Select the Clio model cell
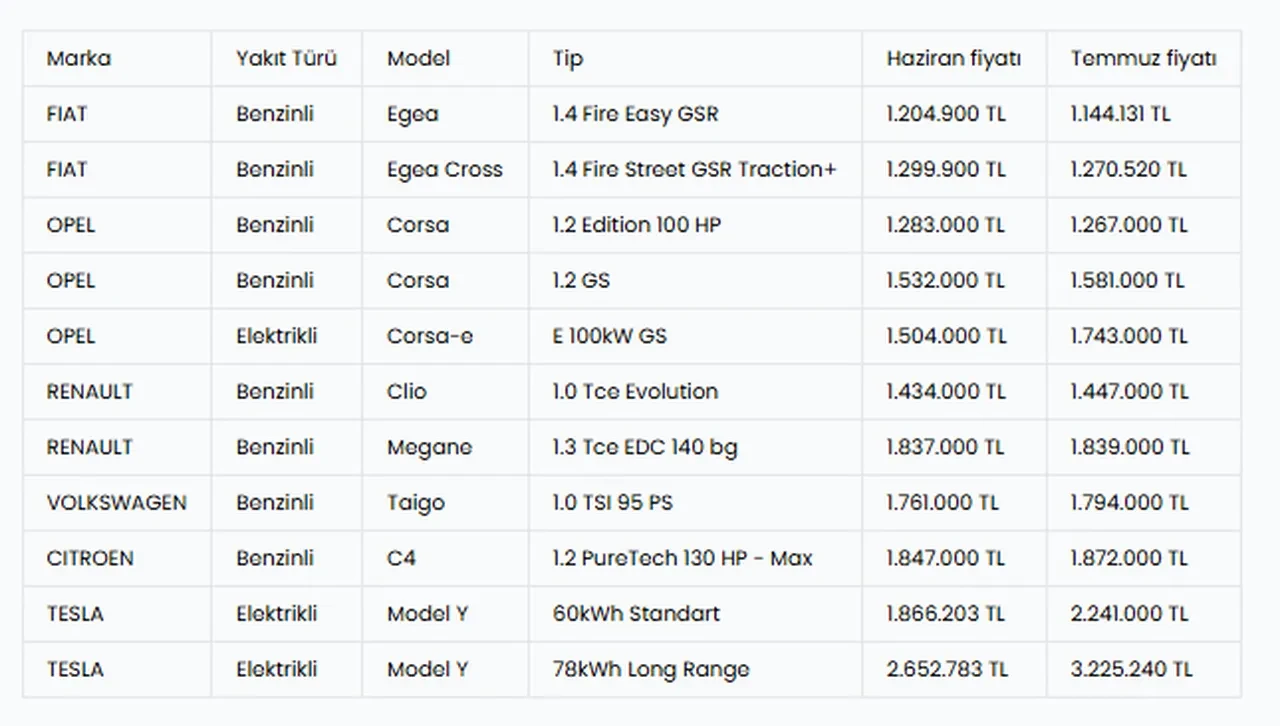Viewport: 1280px width, 726px height. (406, 392)
